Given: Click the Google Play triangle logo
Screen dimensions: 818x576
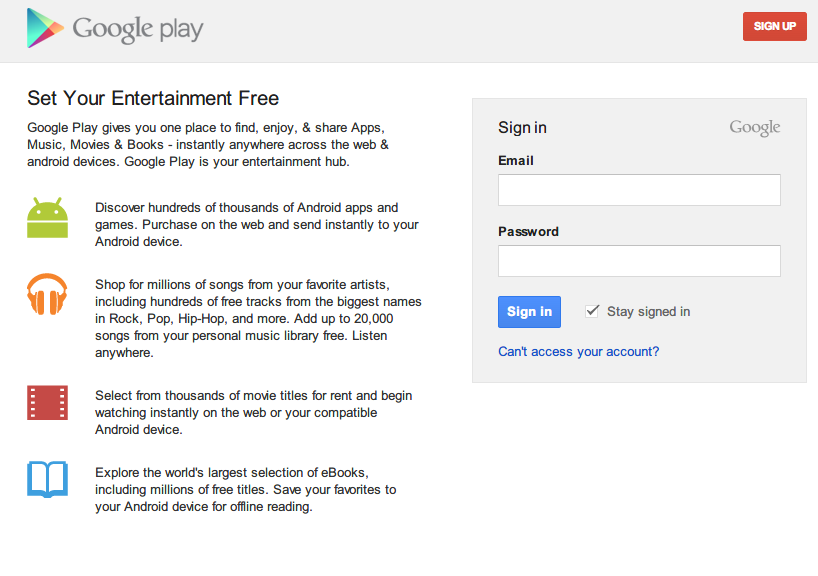Looking at the screenshot, I should [x=44, y=28].
